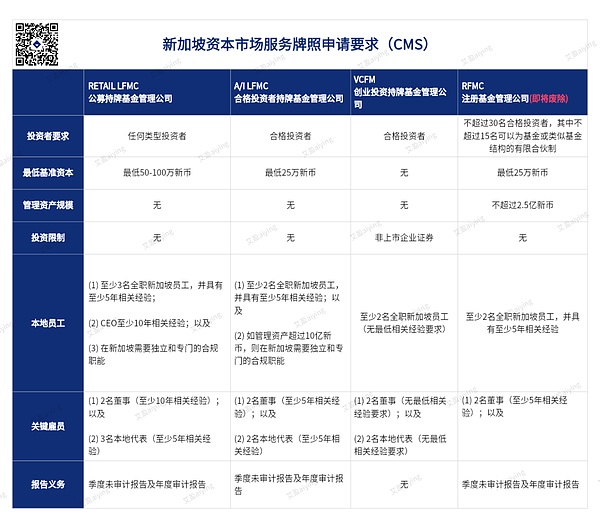Click the 关键雇员 row header
This screenshot has height=521, width=600.
click(47, 425)
